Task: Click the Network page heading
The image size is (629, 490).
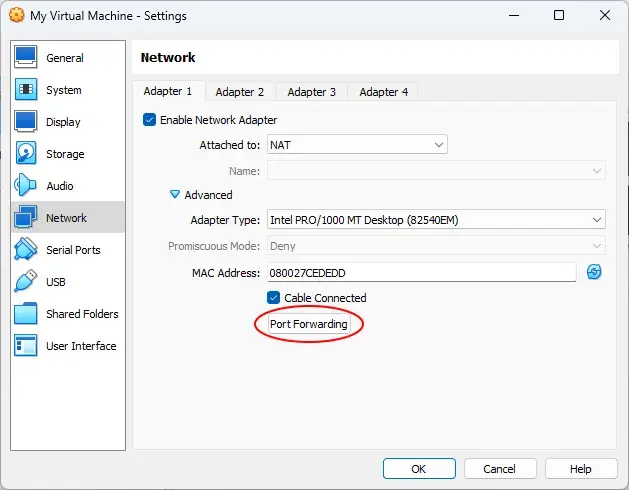Action: tap(168, 57)
